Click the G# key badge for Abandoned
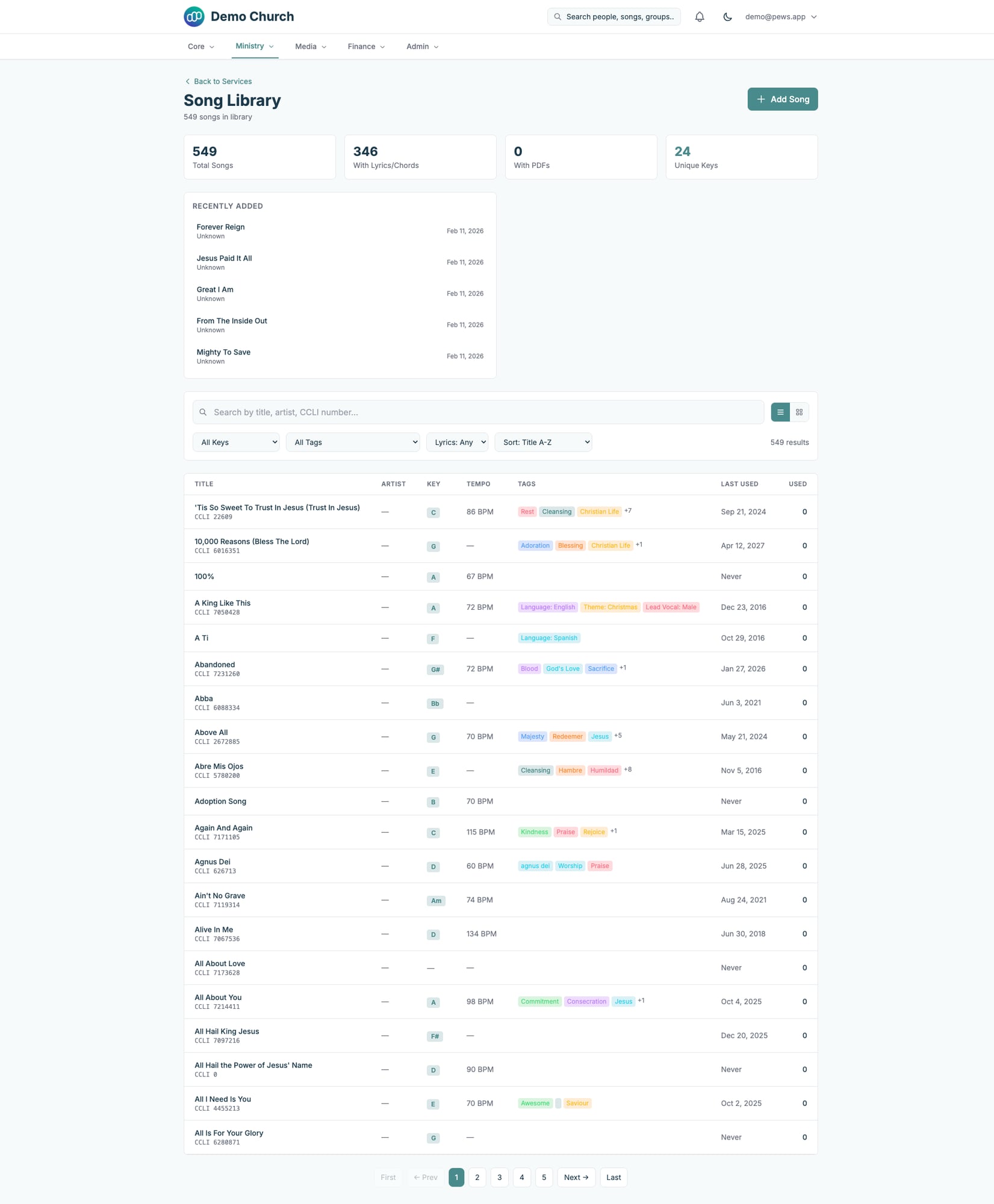The width and height of the screenshot is (994, 1204). [x=435, y=669]
